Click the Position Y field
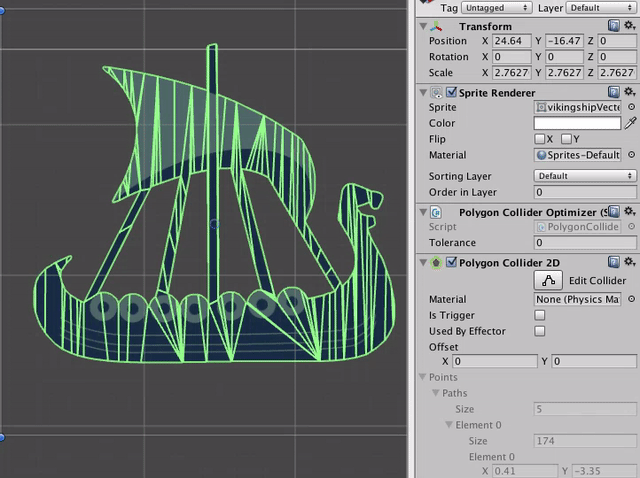This screenshot has height=478, width=640. click(564, 41)
